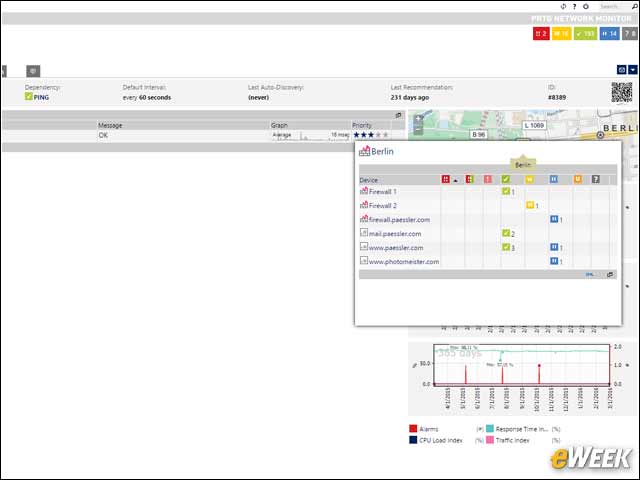Click pencil icon left of graph

[415, 365]
